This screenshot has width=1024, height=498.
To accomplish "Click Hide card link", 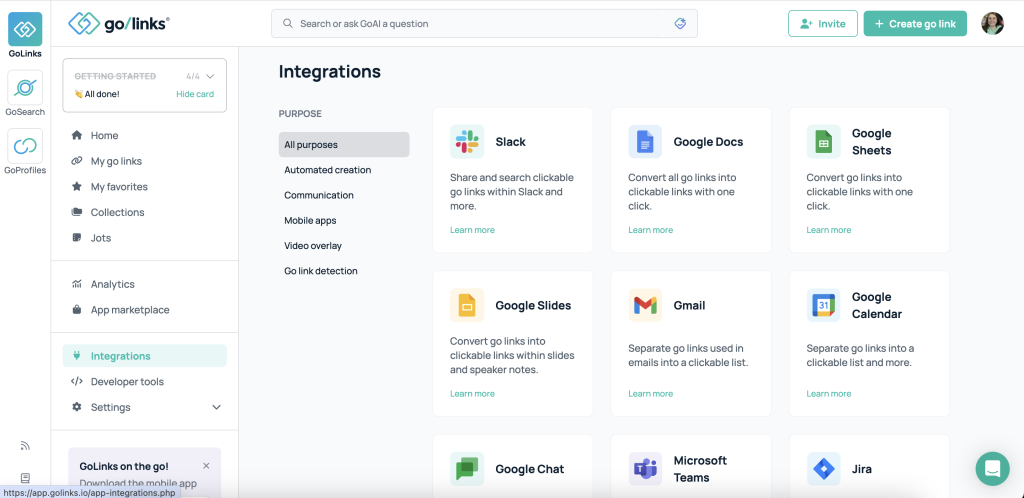I will 195,94.
